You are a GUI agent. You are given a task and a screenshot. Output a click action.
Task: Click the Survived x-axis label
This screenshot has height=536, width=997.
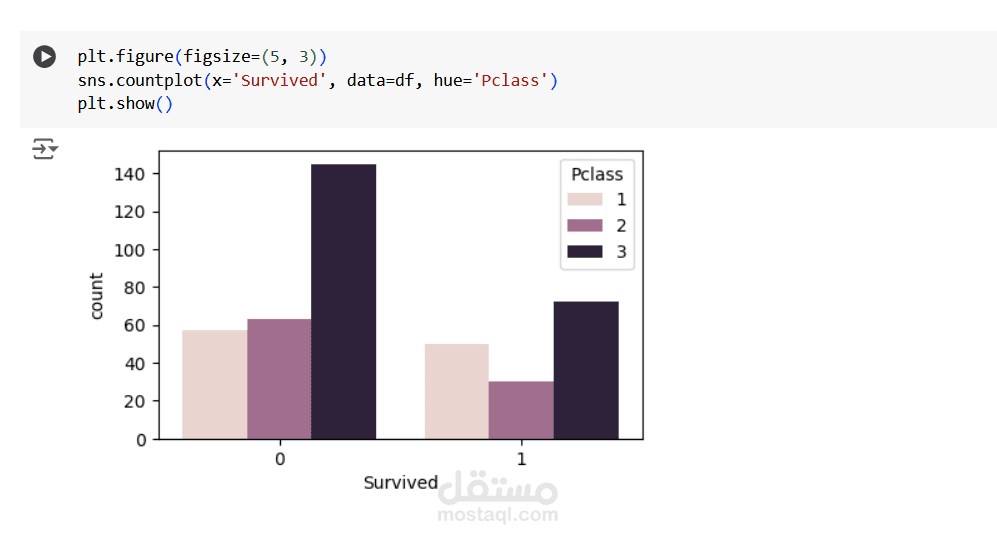(x=400, y=483)
